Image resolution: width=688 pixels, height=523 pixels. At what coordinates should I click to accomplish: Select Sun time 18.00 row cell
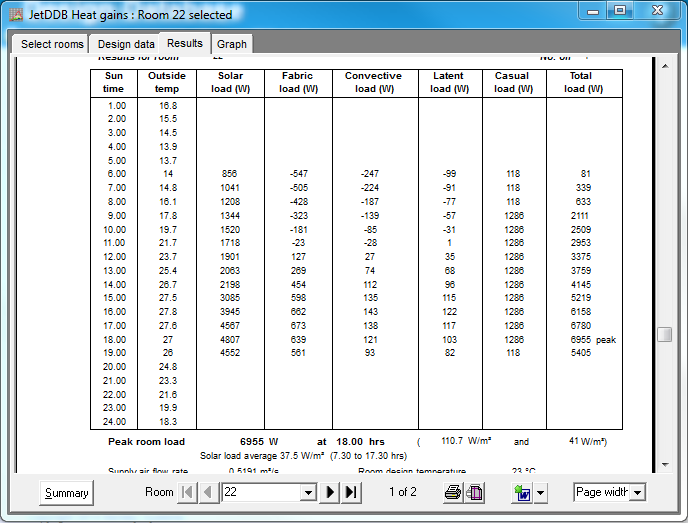tap(115, 340)
